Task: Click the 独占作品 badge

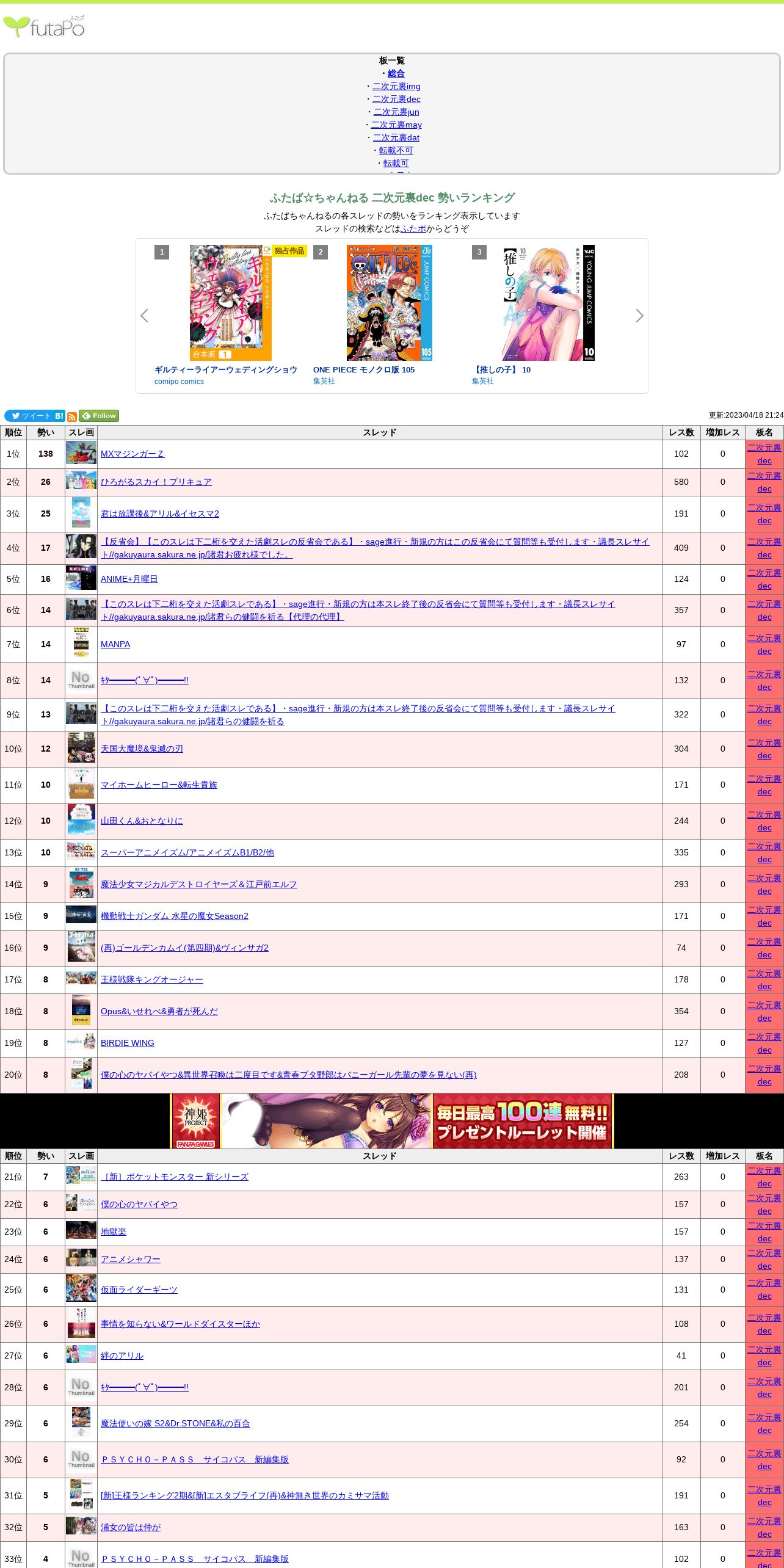Action: [x=289, y=251]
